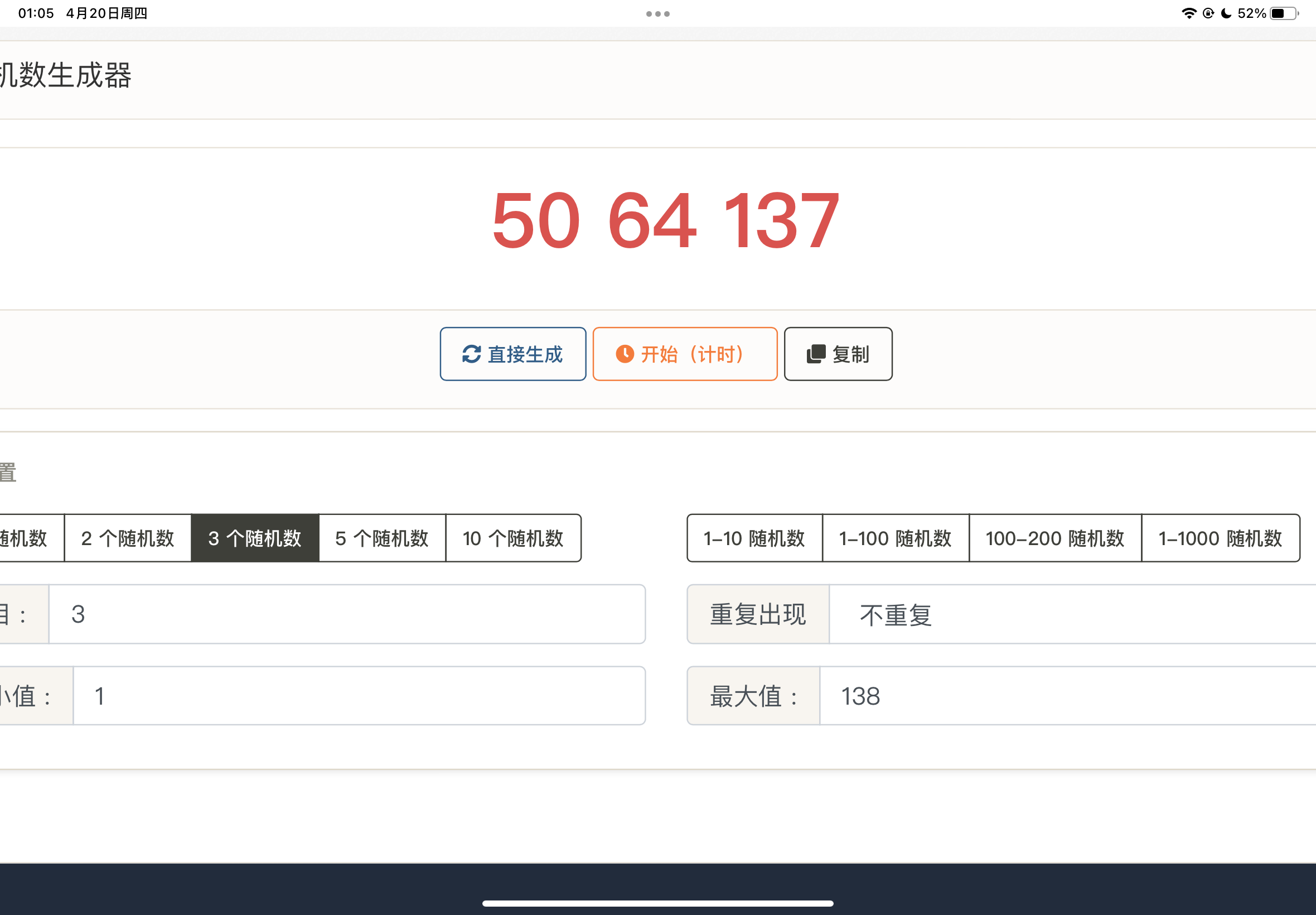Click the refresh icon in 直接生成 button
This screenshot has height=915, width=1316.
pyautogui.click(x=471, y=354)
